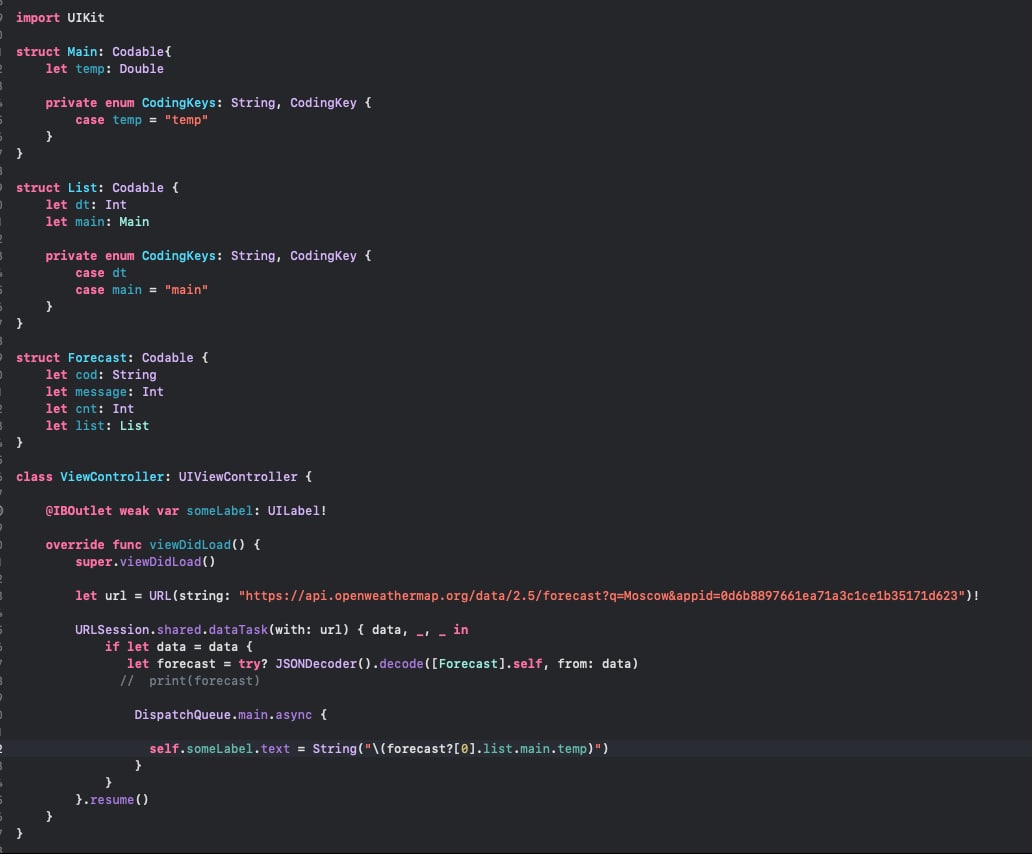Select the 'struct Main: Codable{' declaration
1032x854 pixels.
pyautogui.click(x=93, y=52)
